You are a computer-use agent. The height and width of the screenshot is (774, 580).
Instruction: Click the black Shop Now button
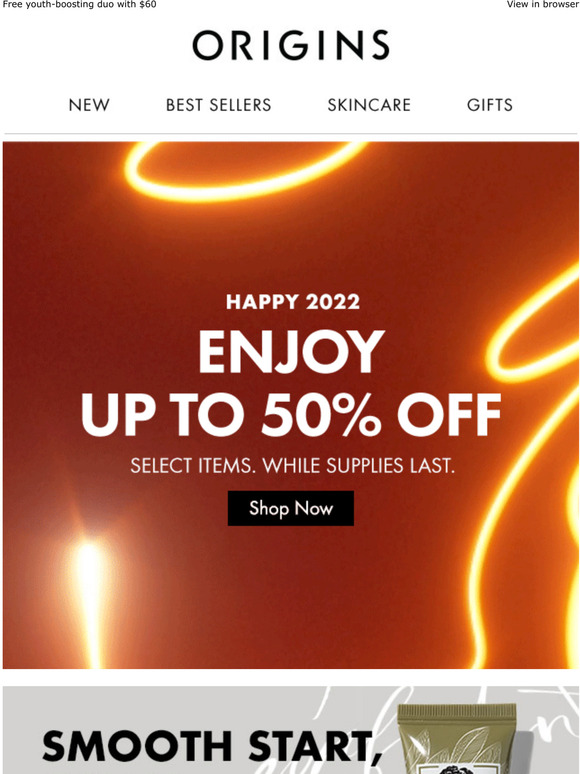coord(291,508)
